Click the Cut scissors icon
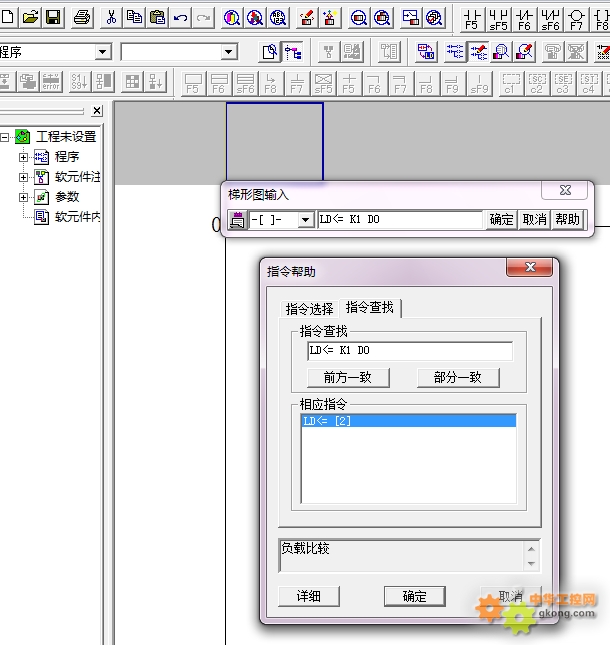This screenshot has width=610, height=645. pos(111,17)
